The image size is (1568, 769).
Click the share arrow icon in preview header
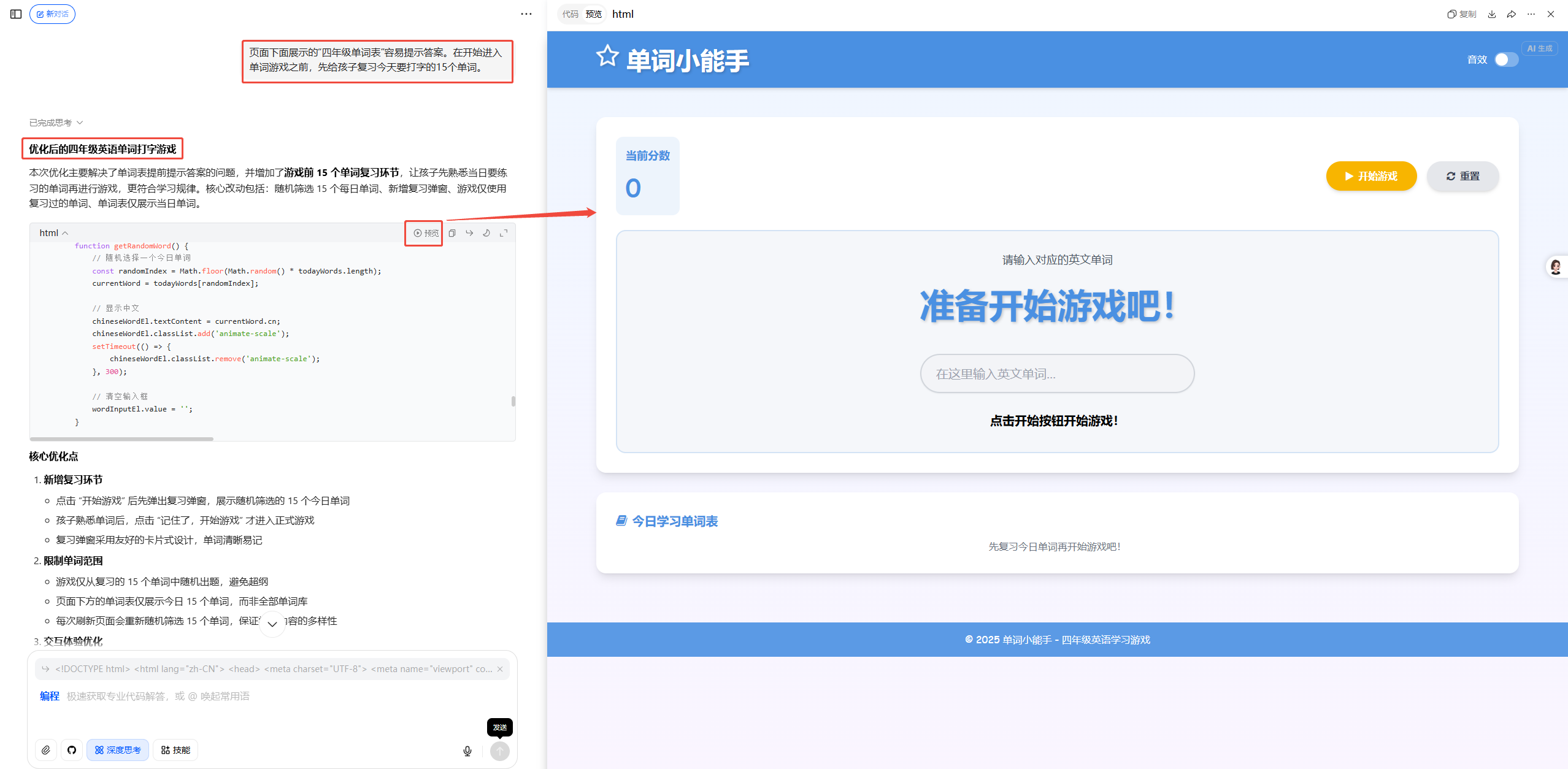(x=1512, y=14)
